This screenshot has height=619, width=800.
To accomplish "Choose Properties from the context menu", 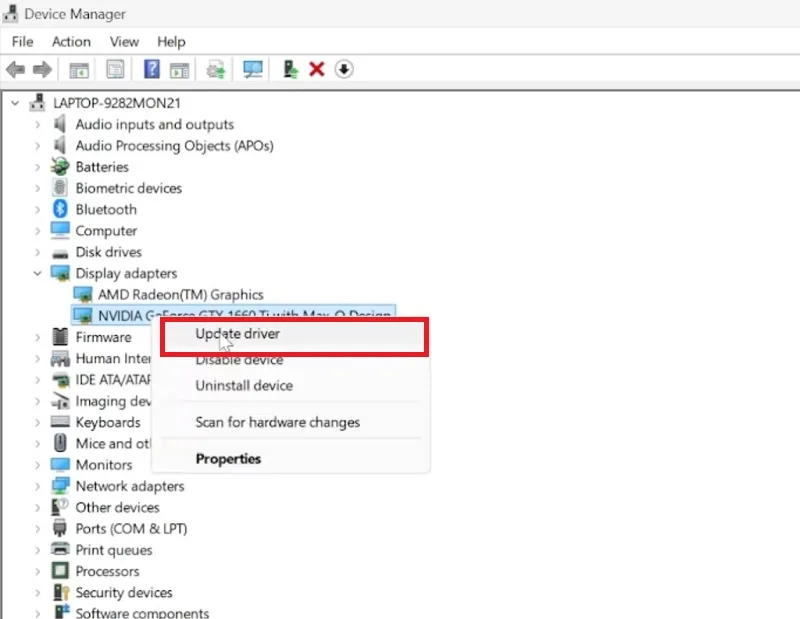I will [291, 459].
